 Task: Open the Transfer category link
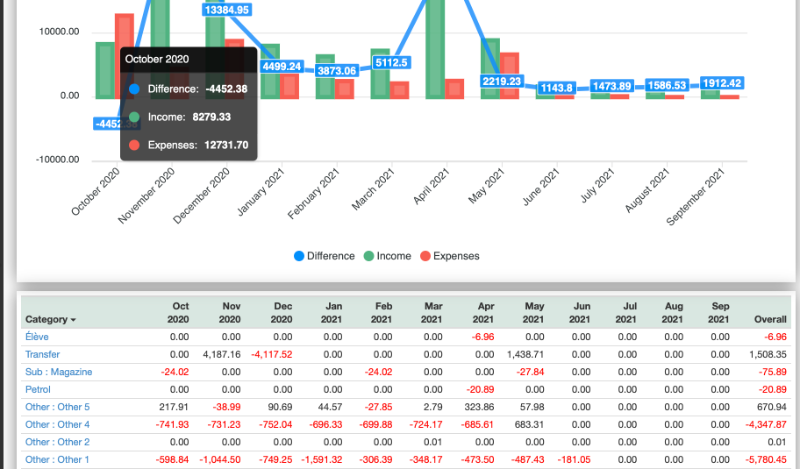click(43, 354)
